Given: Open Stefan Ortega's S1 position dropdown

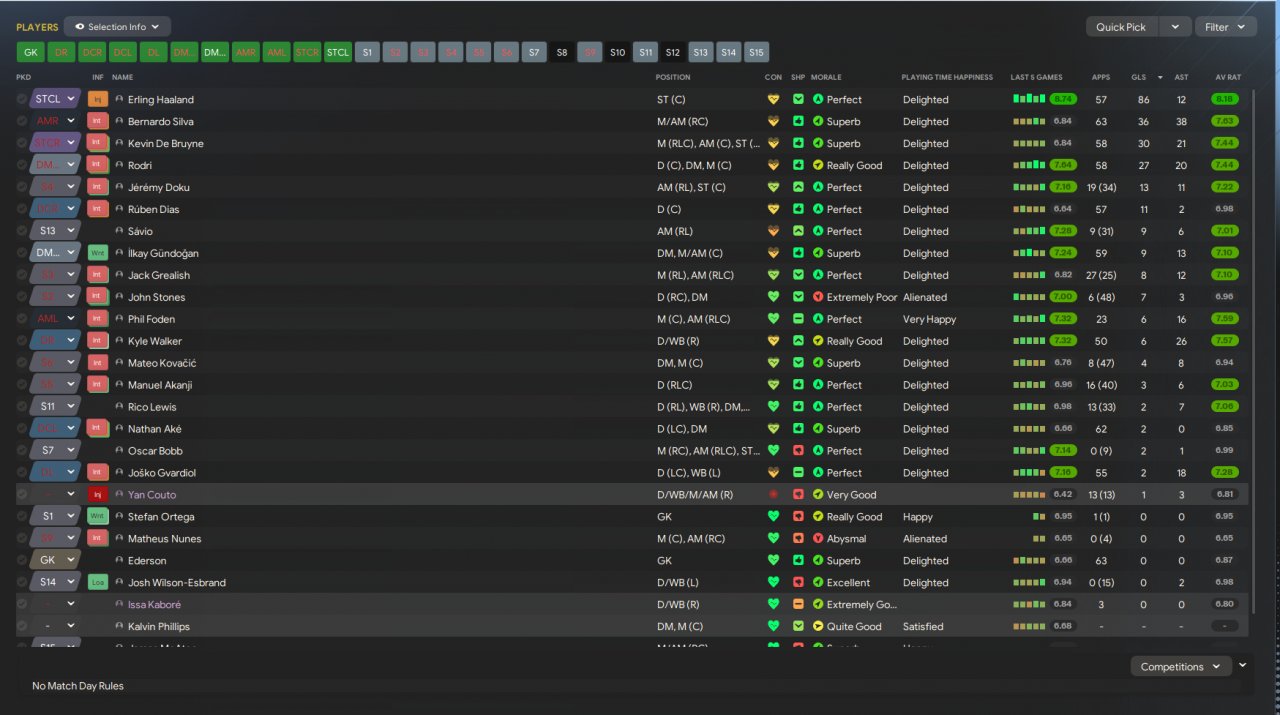Looking at the screenshot, I should [55, 517].
